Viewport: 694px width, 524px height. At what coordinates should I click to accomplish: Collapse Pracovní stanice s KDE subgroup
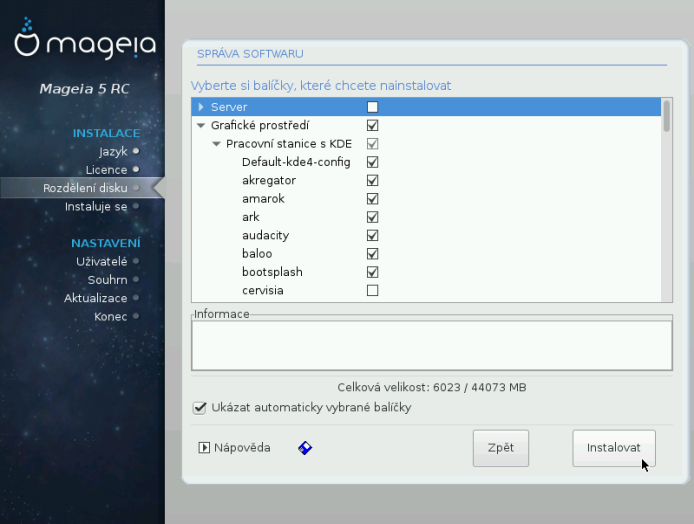pyautogui.click(x=216, y=144)
